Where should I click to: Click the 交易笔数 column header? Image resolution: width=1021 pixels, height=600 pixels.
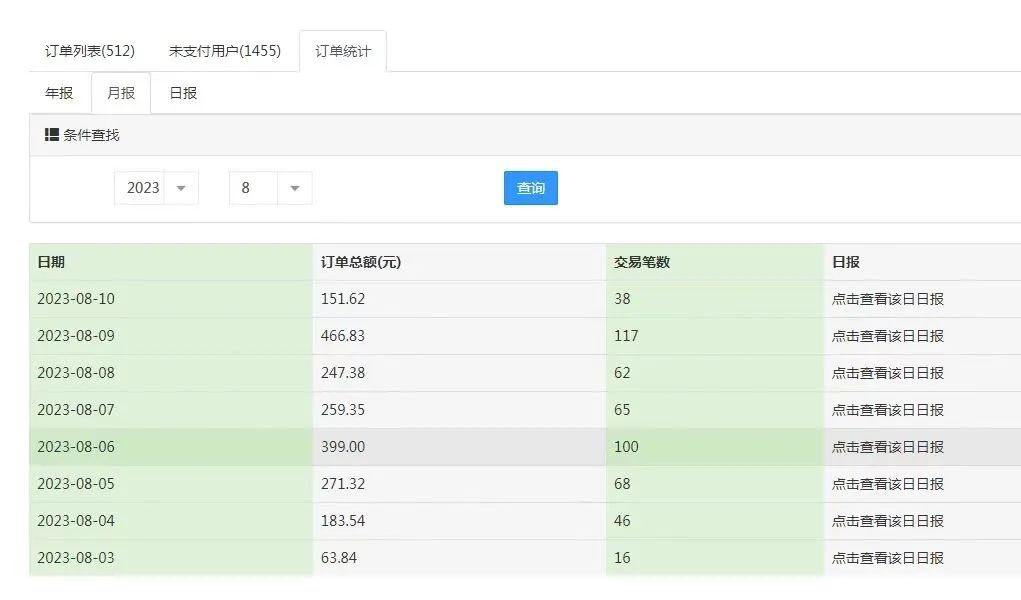click(x=636, y=261)
